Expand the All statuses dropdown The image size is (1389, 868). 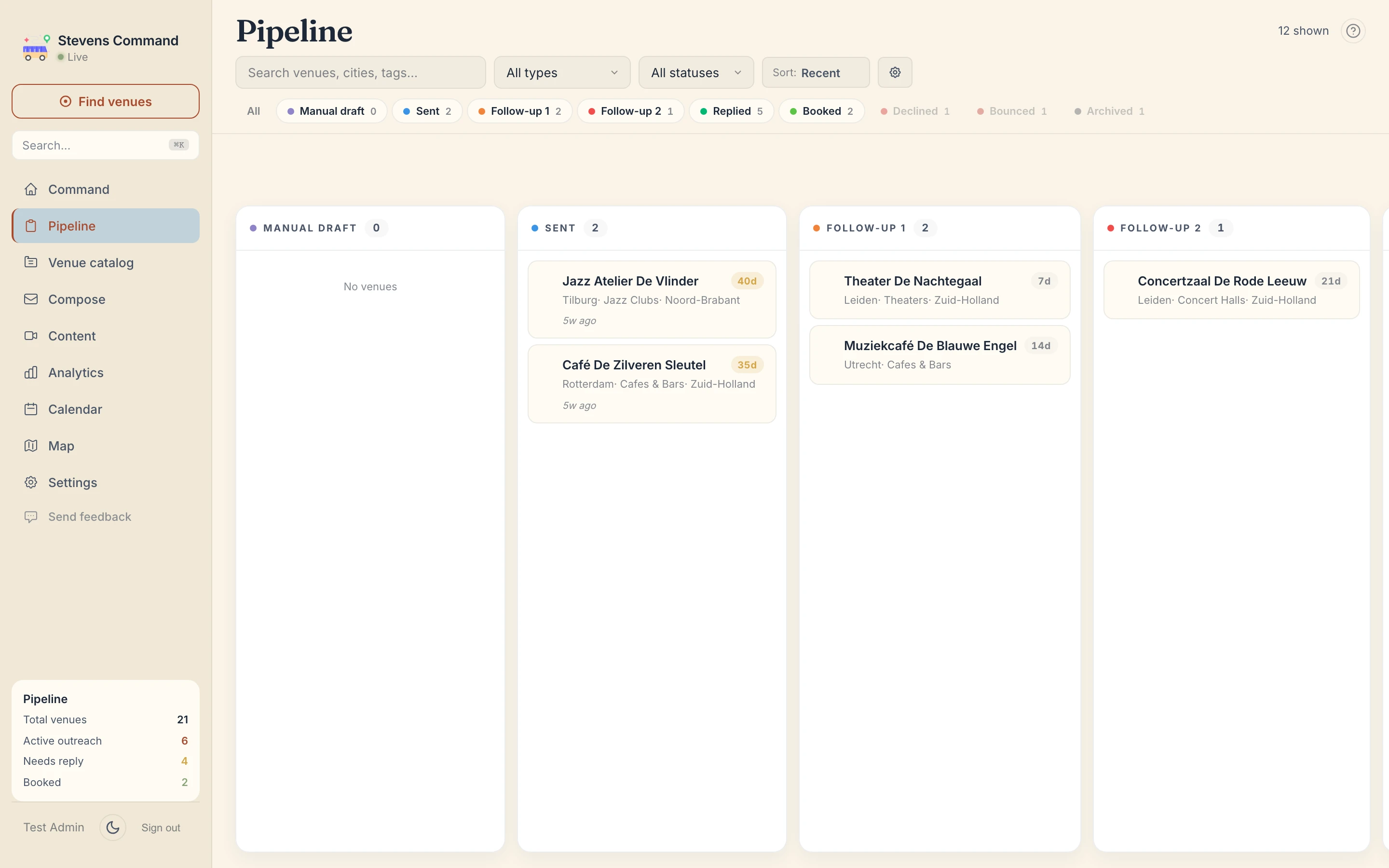695,73
